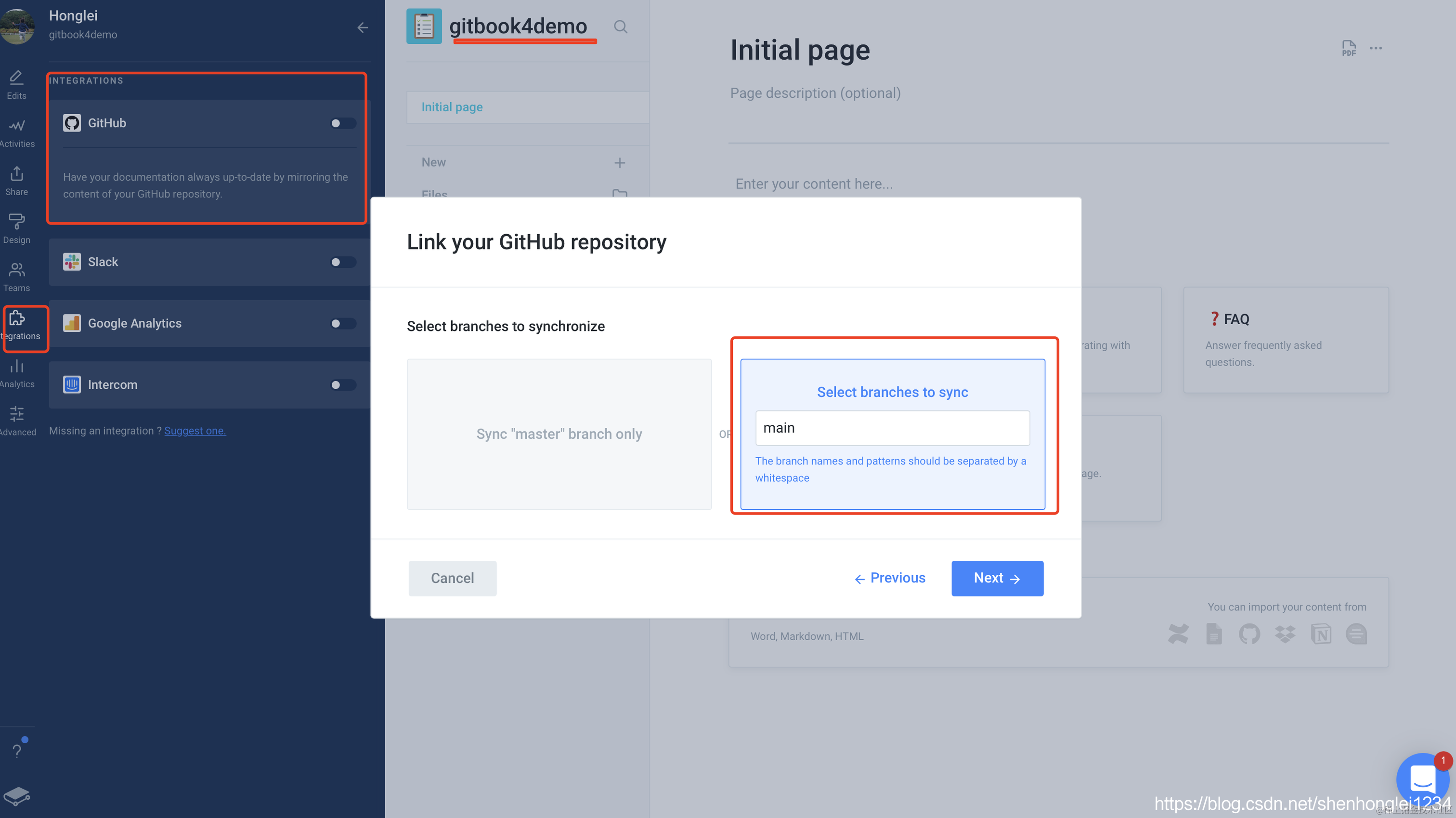Click the help question mark icon
This screenshot has height=818, width=1456.
[x=17, y=750]
